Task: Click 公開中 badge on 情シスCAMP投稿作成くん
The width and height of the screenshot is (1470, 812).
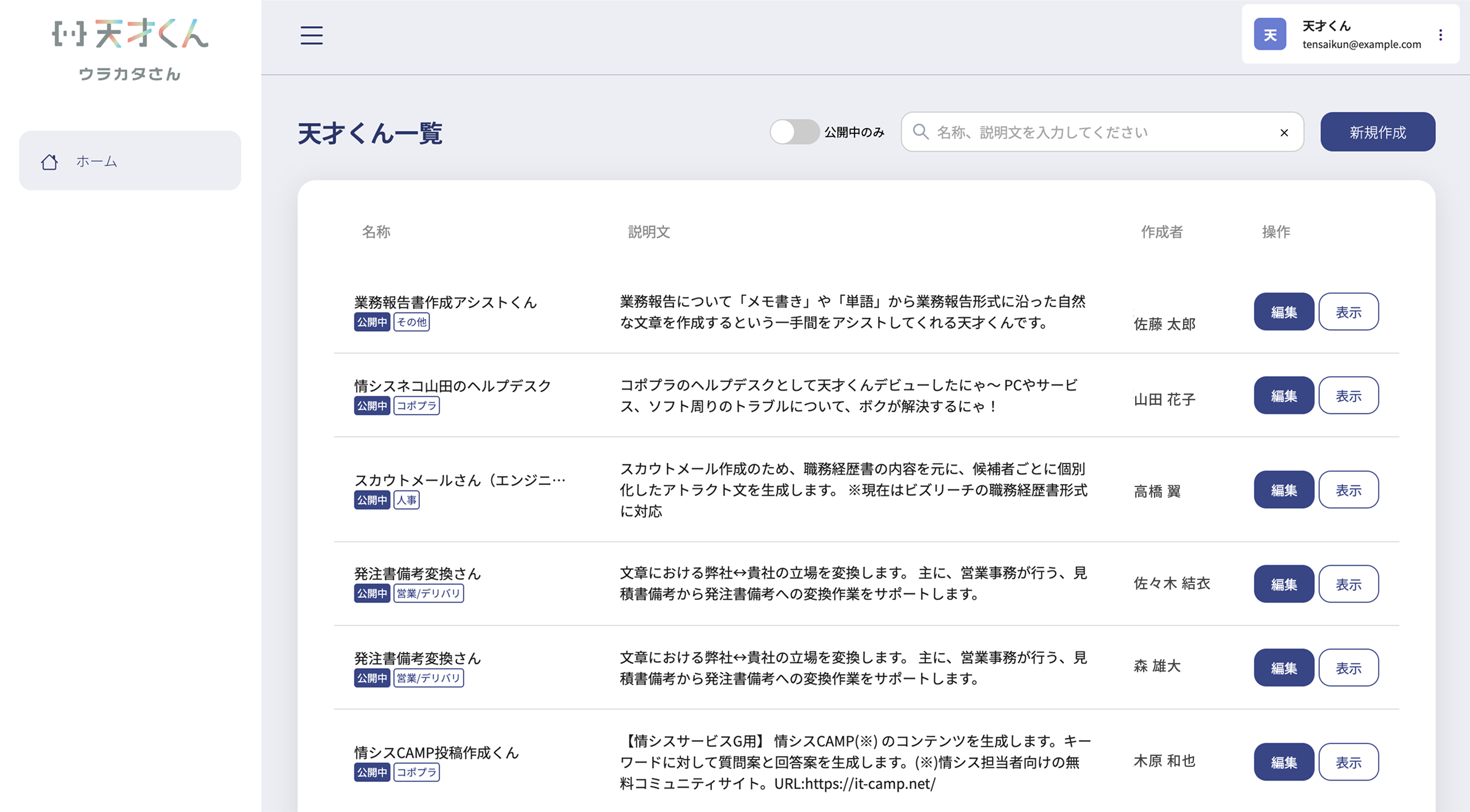Action: (x=371, y=772)
